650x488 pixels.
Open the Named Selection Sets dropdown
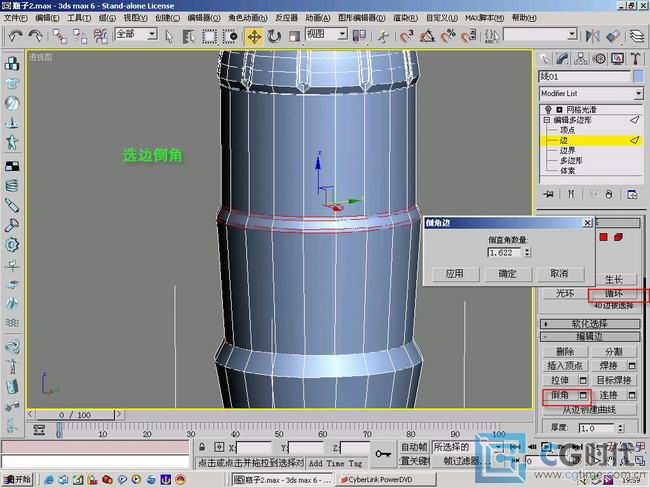pos(572,34)
